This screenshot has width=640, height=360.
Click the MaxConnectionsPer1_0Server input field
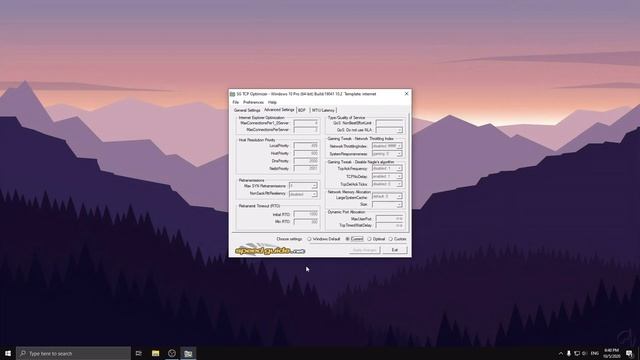[306, 123]
